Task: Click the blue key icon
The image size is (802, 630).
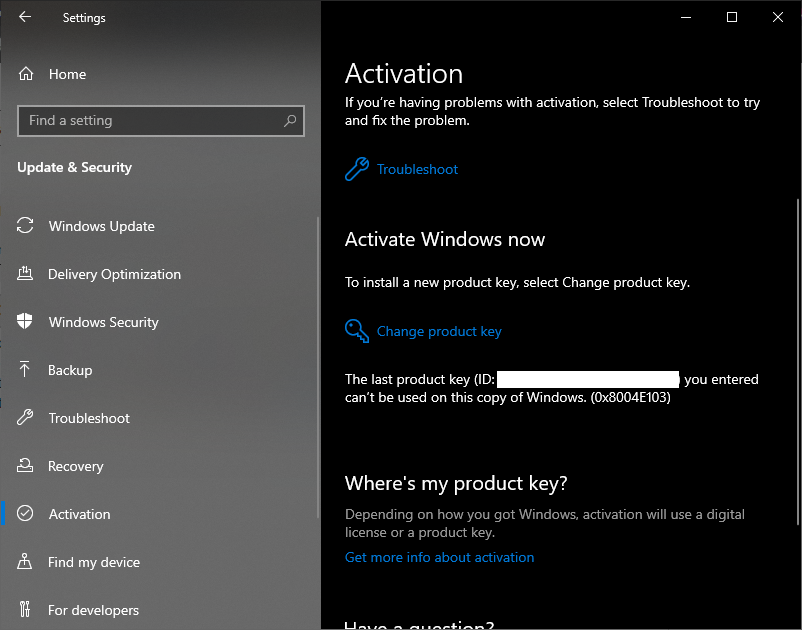Action: click(357, 331)
